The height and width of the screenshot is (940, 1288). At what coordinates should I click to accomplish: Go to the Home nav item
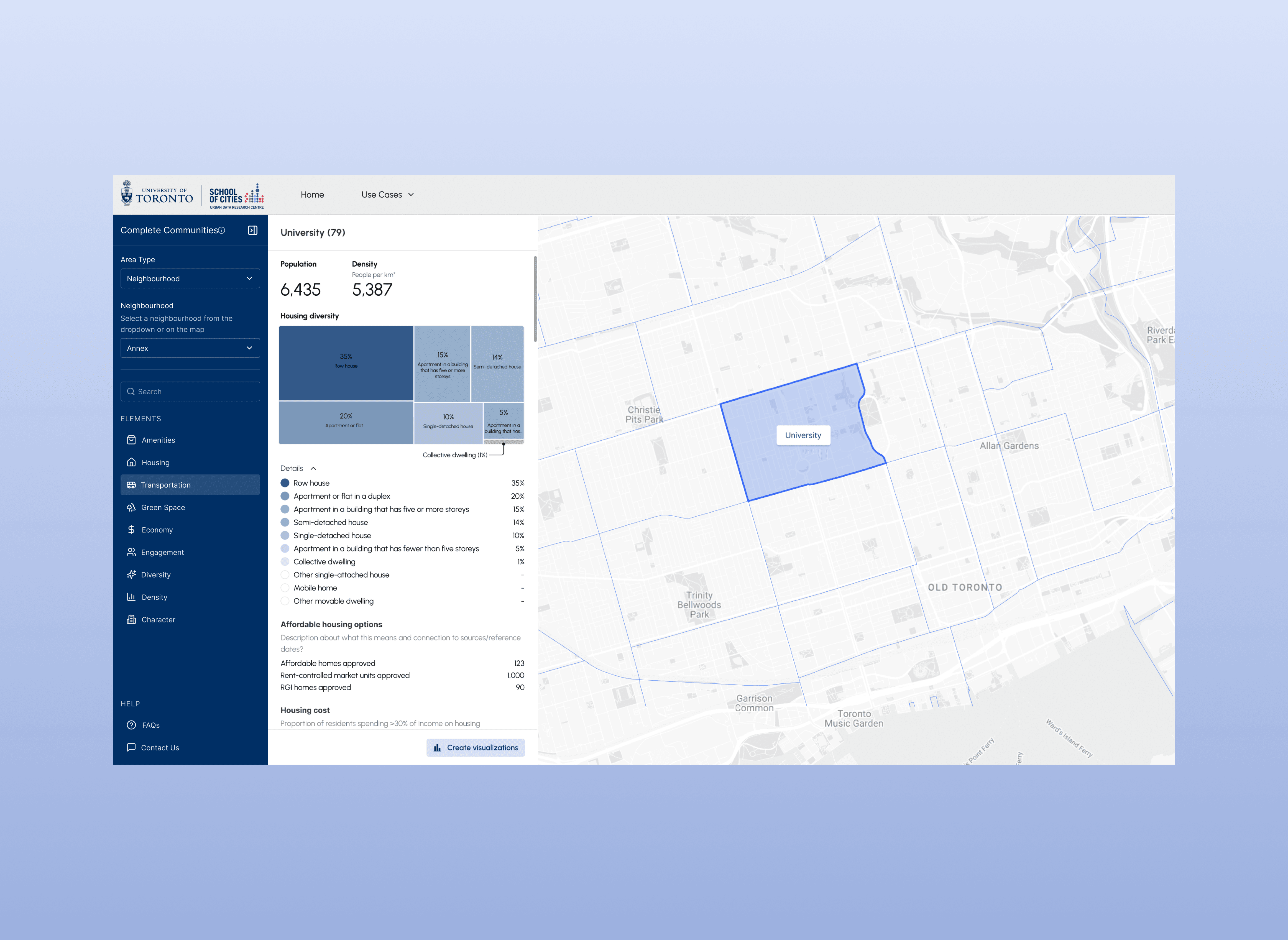click(312, 195)
